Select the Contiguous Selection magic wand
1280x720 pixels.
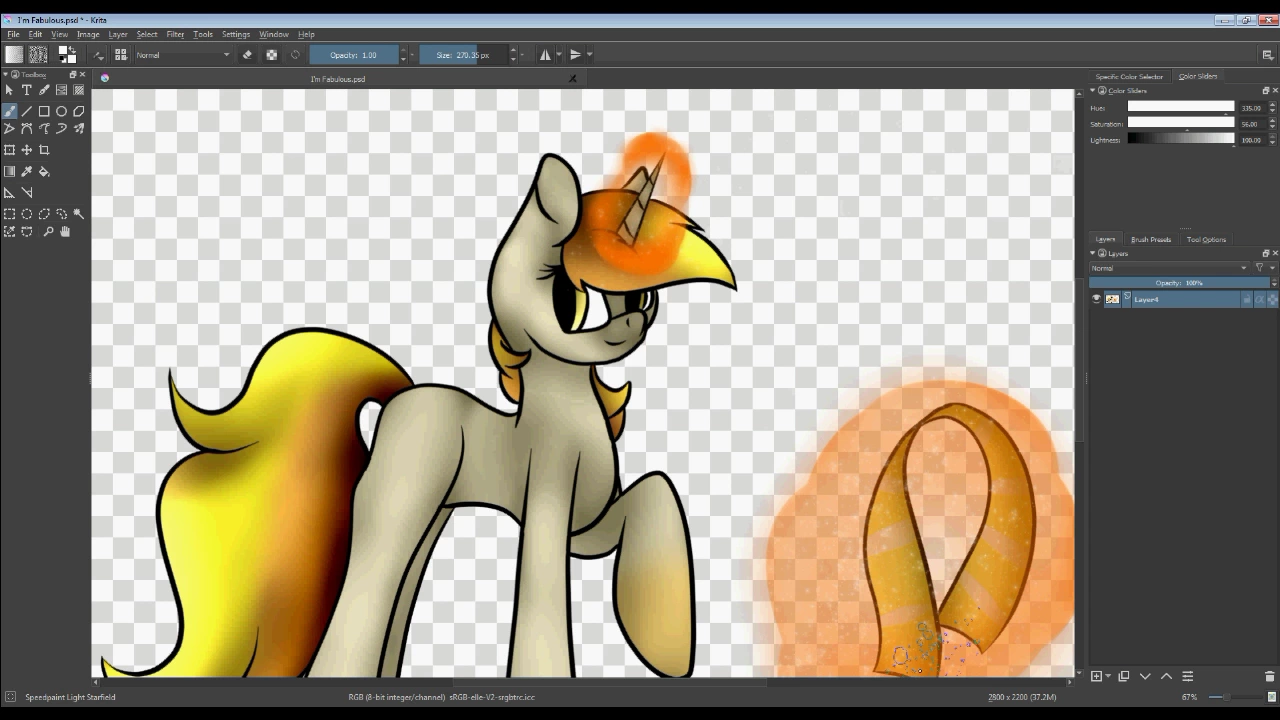coord(78,214)
